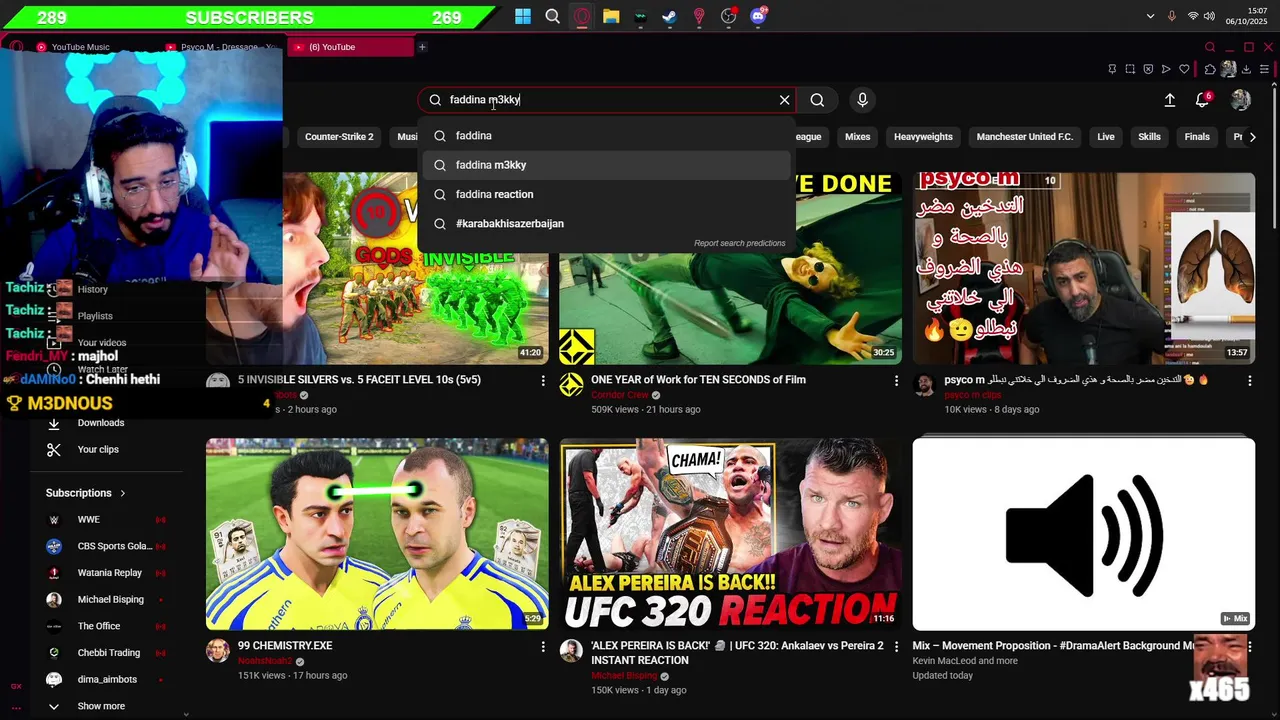Click the Opera GX taskbar icon
Screen dimensions: 1280x720
tap(582, 16)
